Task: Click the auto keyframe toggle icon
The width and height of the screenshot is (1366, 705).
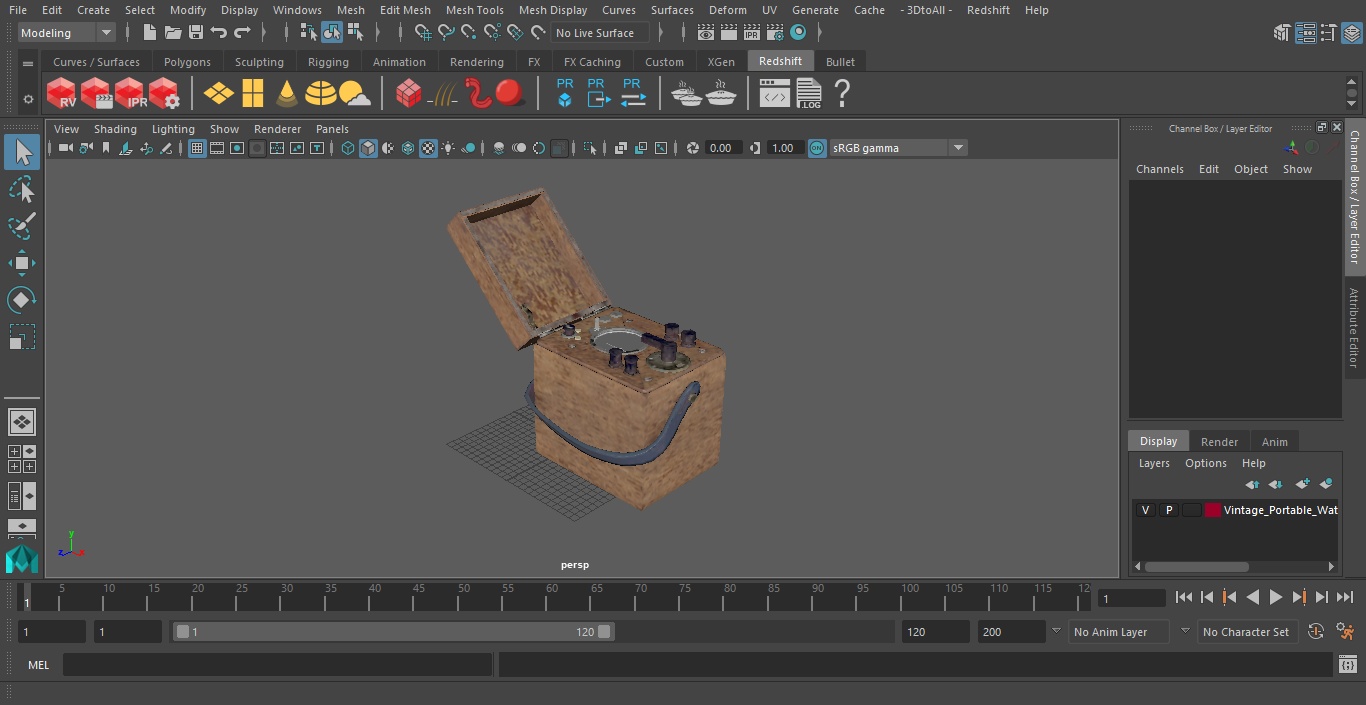Action: [1316, 632]
